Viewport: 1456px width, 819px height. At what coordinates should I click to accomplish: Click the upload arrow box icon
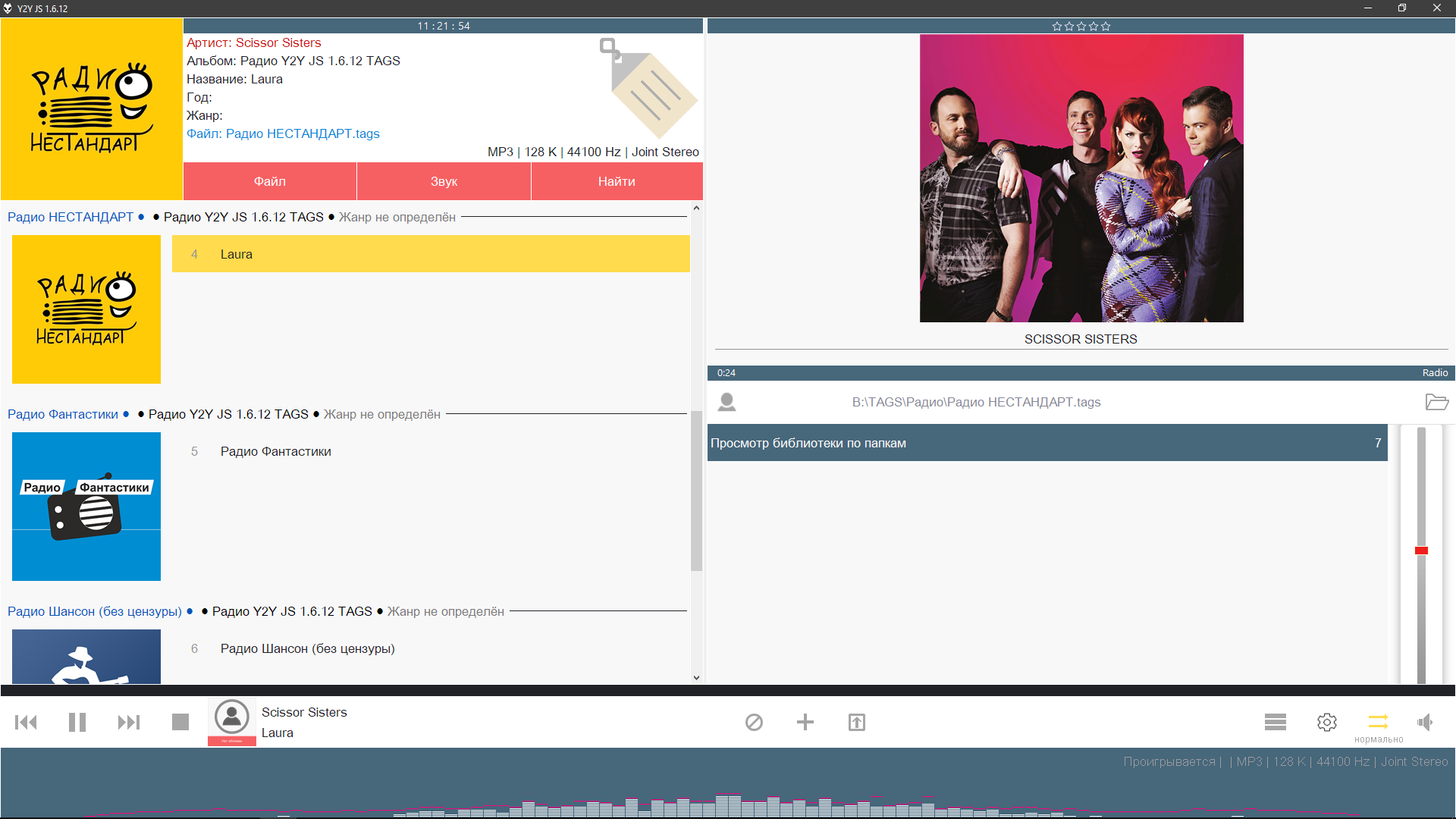tap(857, 722)
